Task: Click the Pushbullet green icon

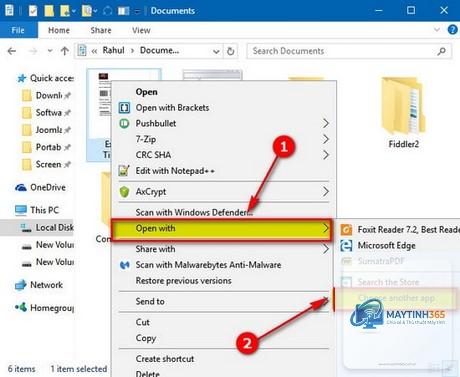Action: click(124, 123)
